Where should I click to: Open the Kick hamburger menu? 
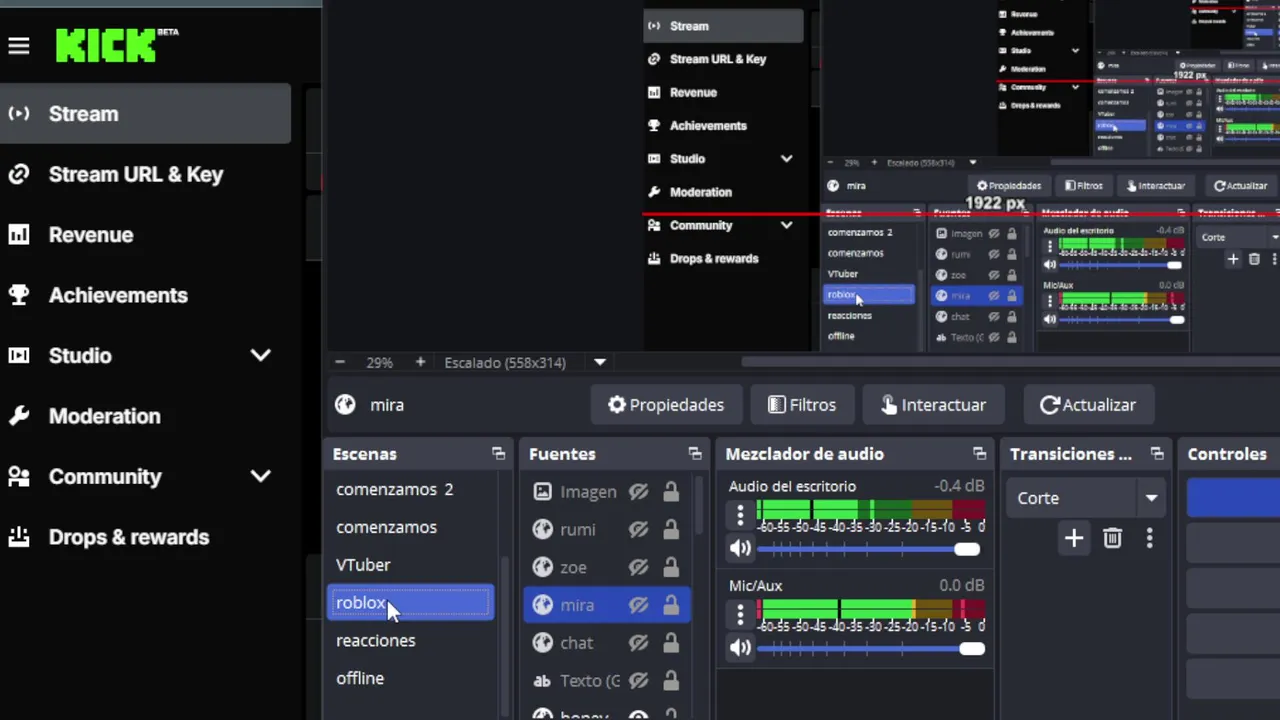point(18,46)
